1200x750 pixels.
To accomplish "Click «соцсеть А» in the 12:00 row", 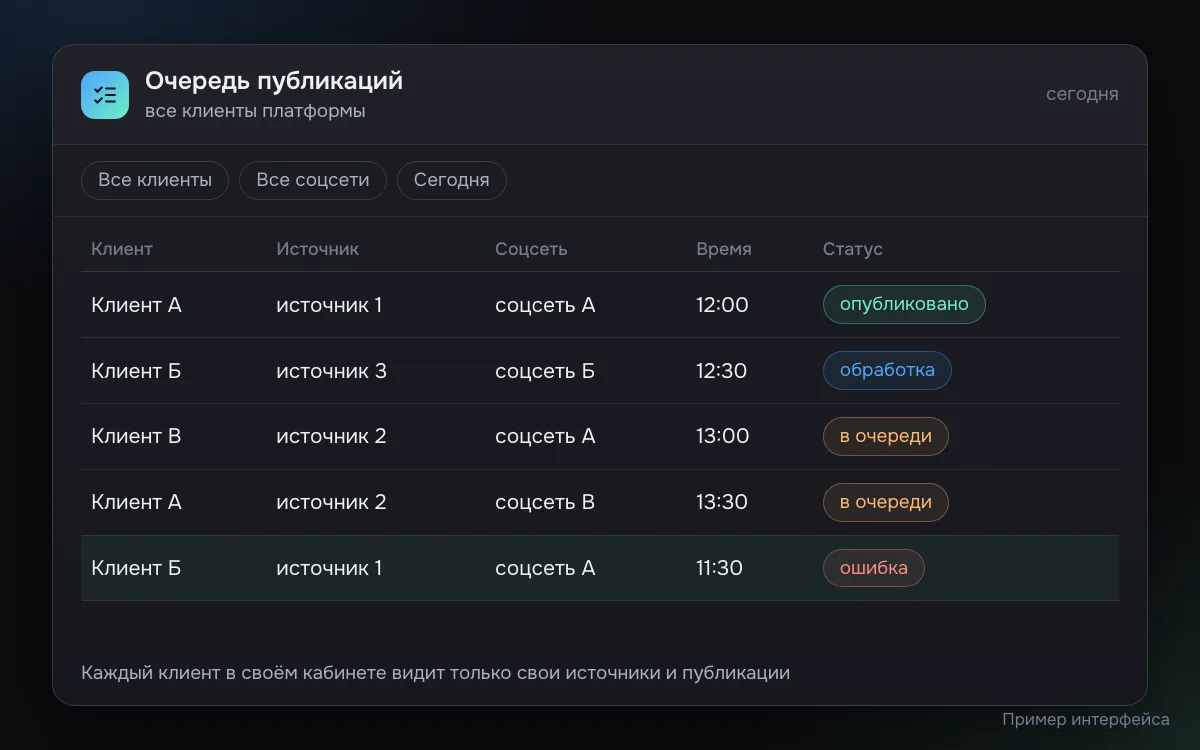I will point(545,305).
